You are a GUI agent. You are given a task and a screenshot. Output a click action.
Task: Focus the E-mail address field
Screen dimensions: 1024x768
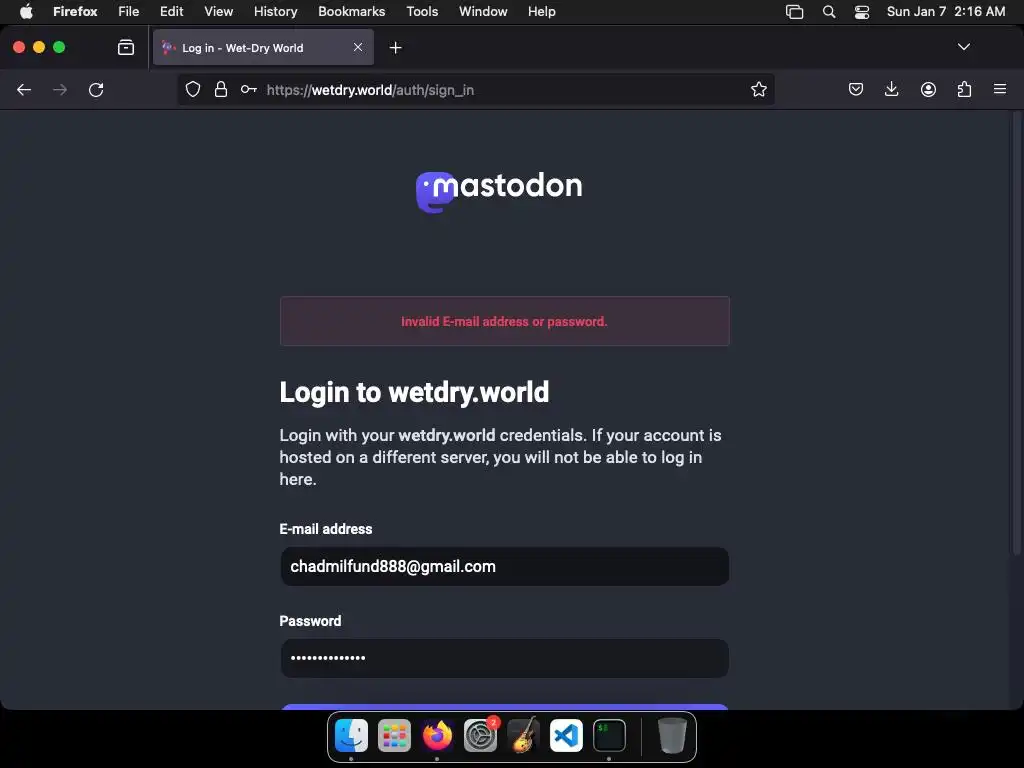tap(504, 566)
